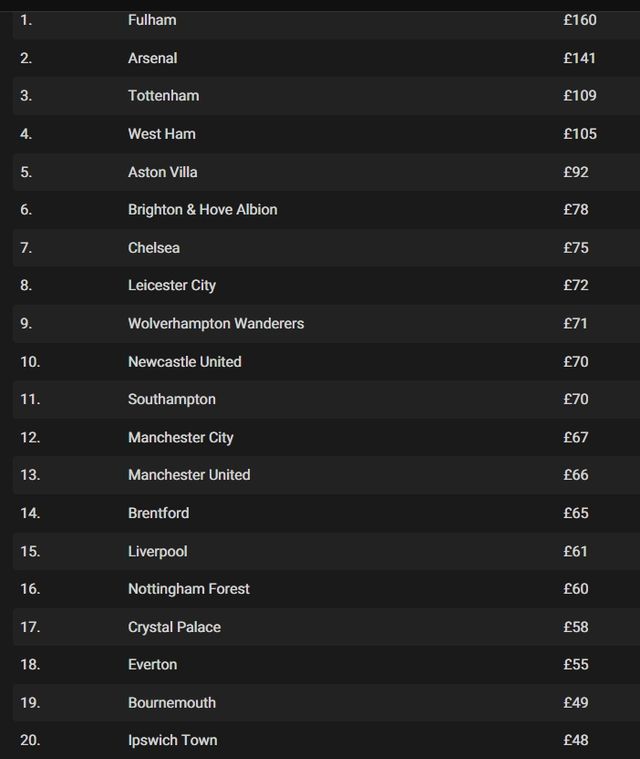Click Wolverhampton Wanderers entry
Image resolution: width=640 pixels, height=759 pixels.
pyautogui.click(x=215, y=324)
